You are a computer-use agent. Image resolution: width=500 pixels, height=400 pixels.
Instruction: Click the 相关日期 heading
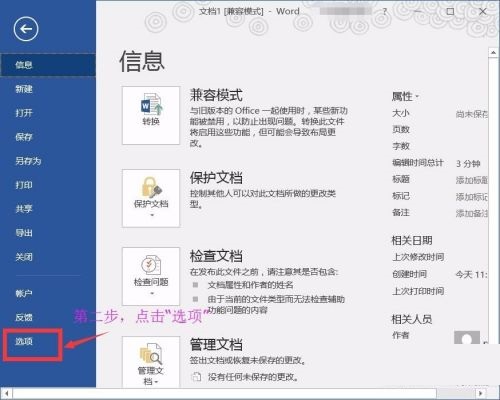tap(412, 241)
